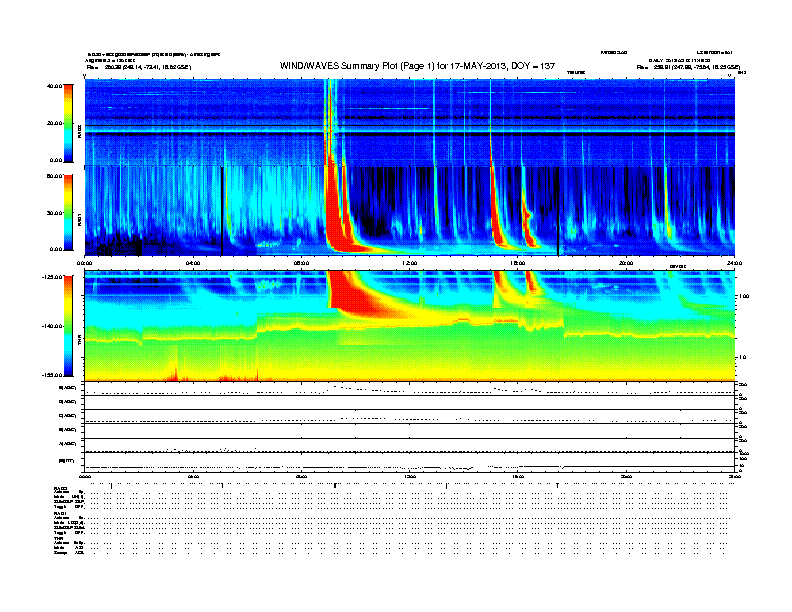This screenshot has height=612, width=792.
Task: Click the 20.00 label on RAD2 scale
Action: (x=54, y=123)
